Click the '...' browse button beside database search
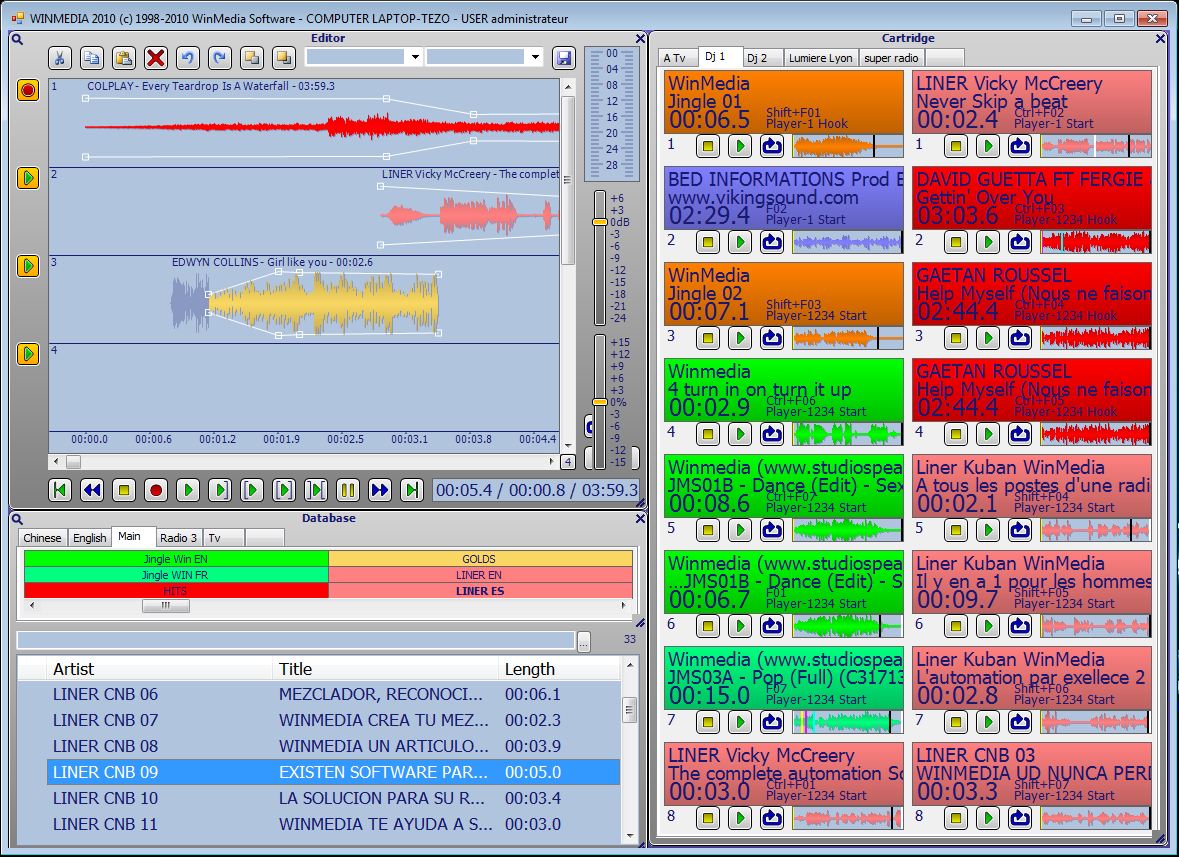The image size is (1179, 857). (x=584, y=641)
